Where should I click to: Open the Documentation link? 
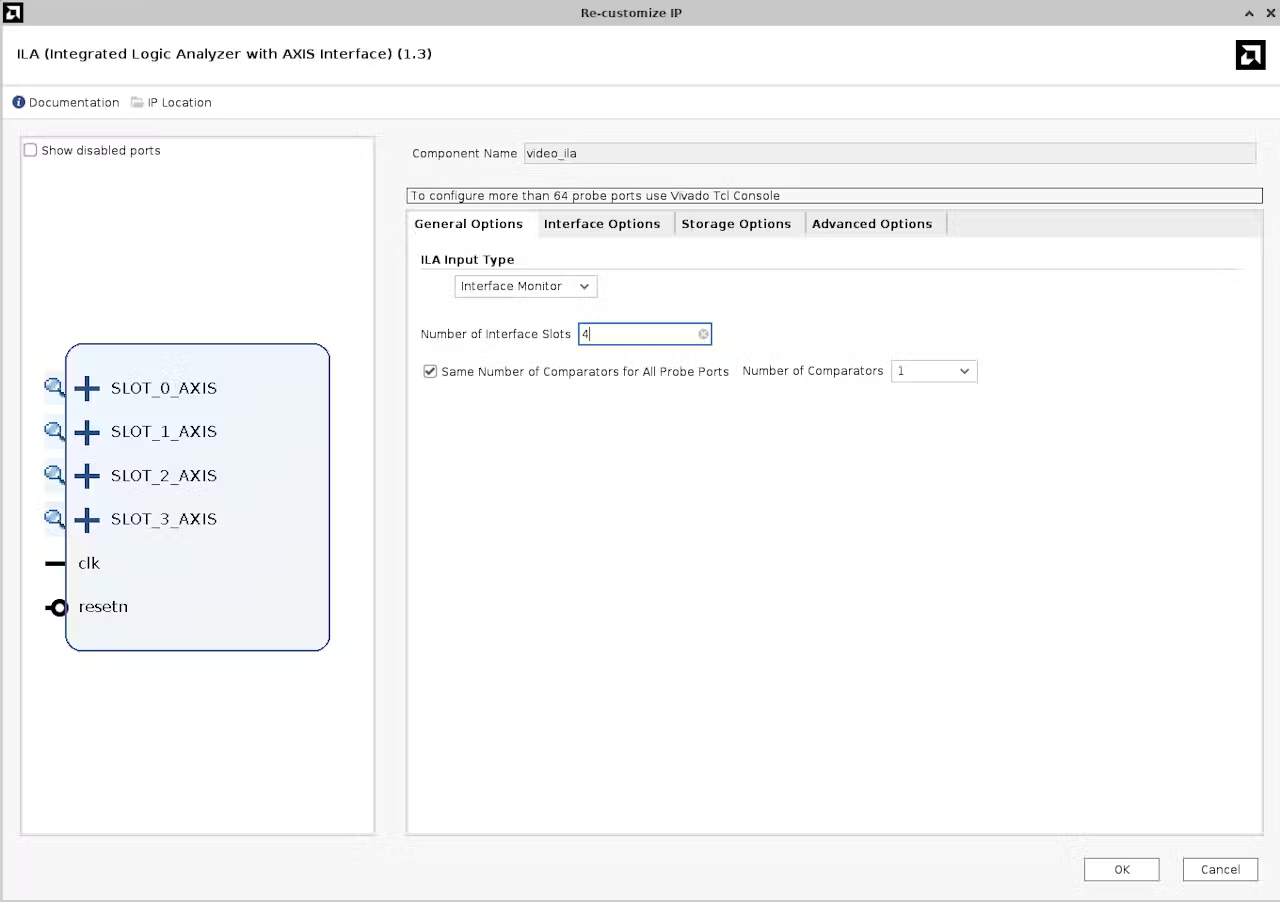coord(74,102)
